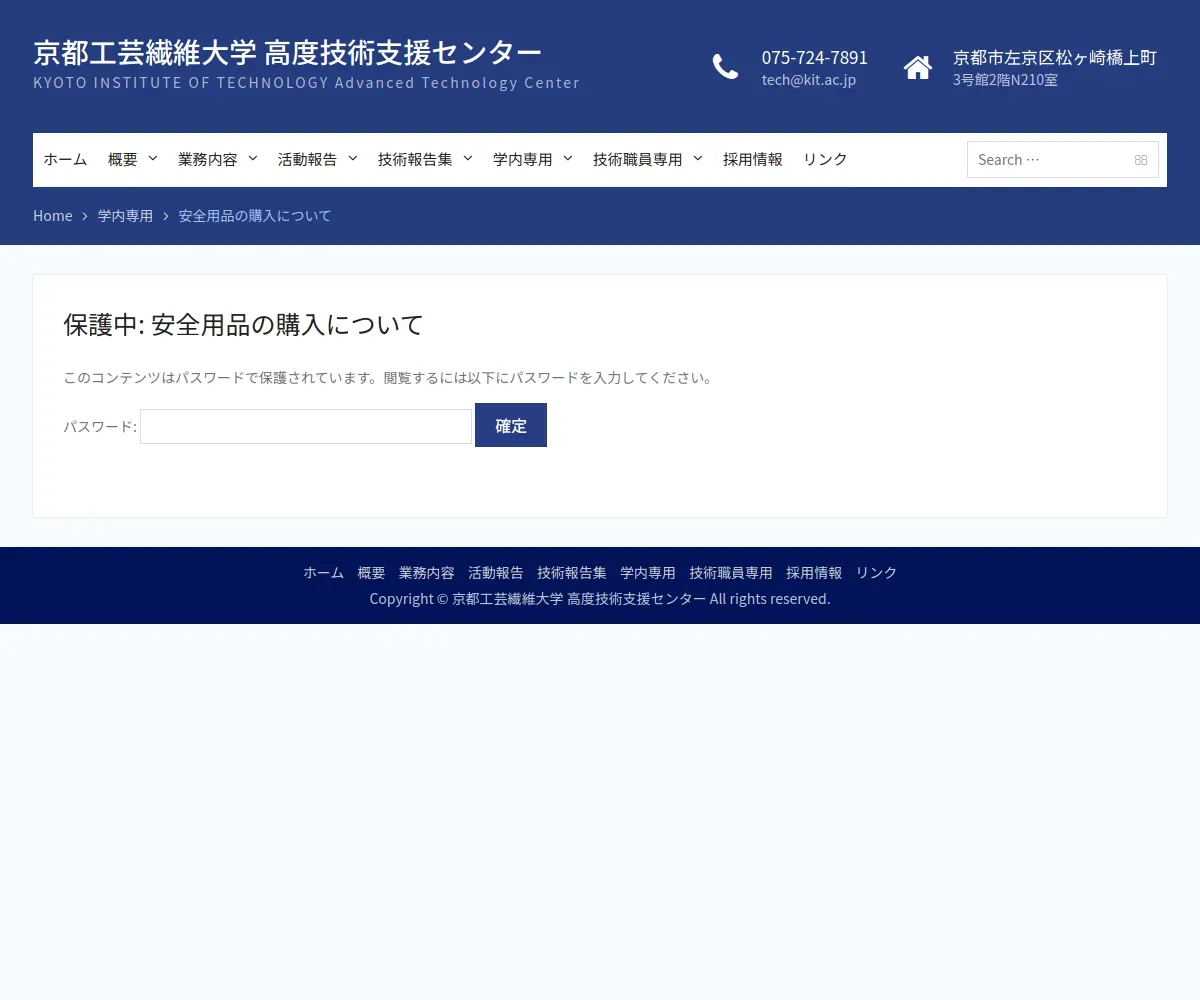Click the phone icon in the header

[x=725, y=67]
